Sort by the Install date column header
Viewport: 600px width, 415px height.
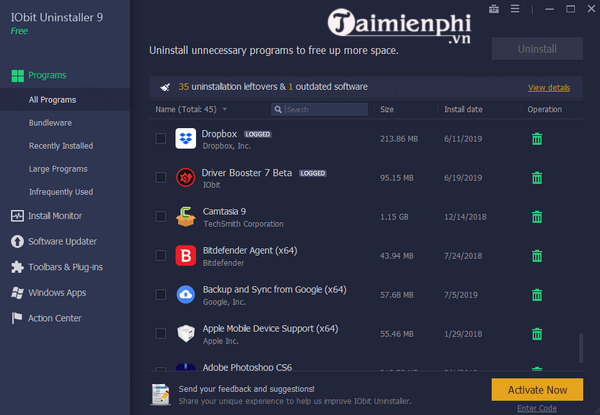[463, 109]
